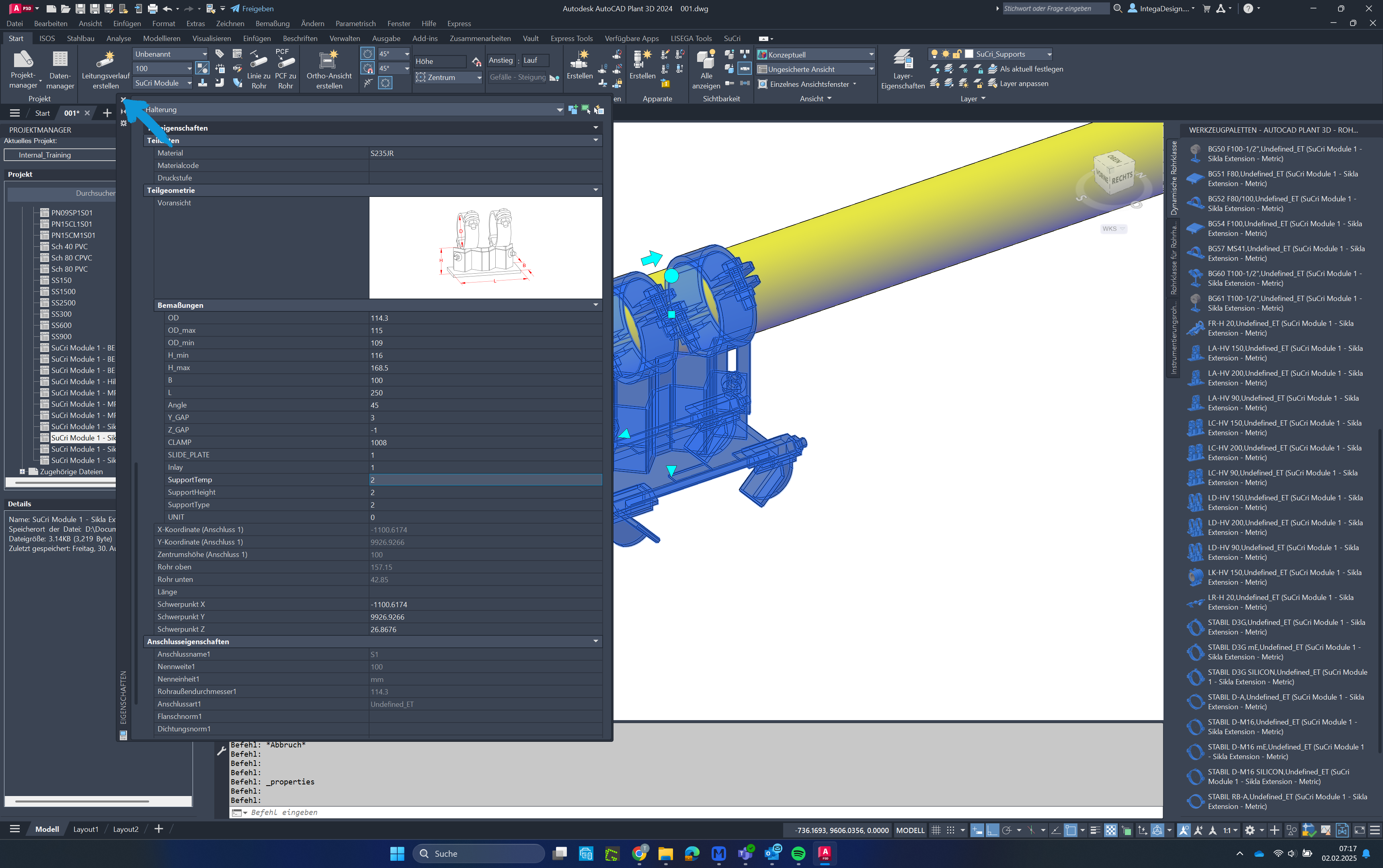Toggle grid display in status bar
Viewport: 1383px width, 868px height.
point(936,830)
